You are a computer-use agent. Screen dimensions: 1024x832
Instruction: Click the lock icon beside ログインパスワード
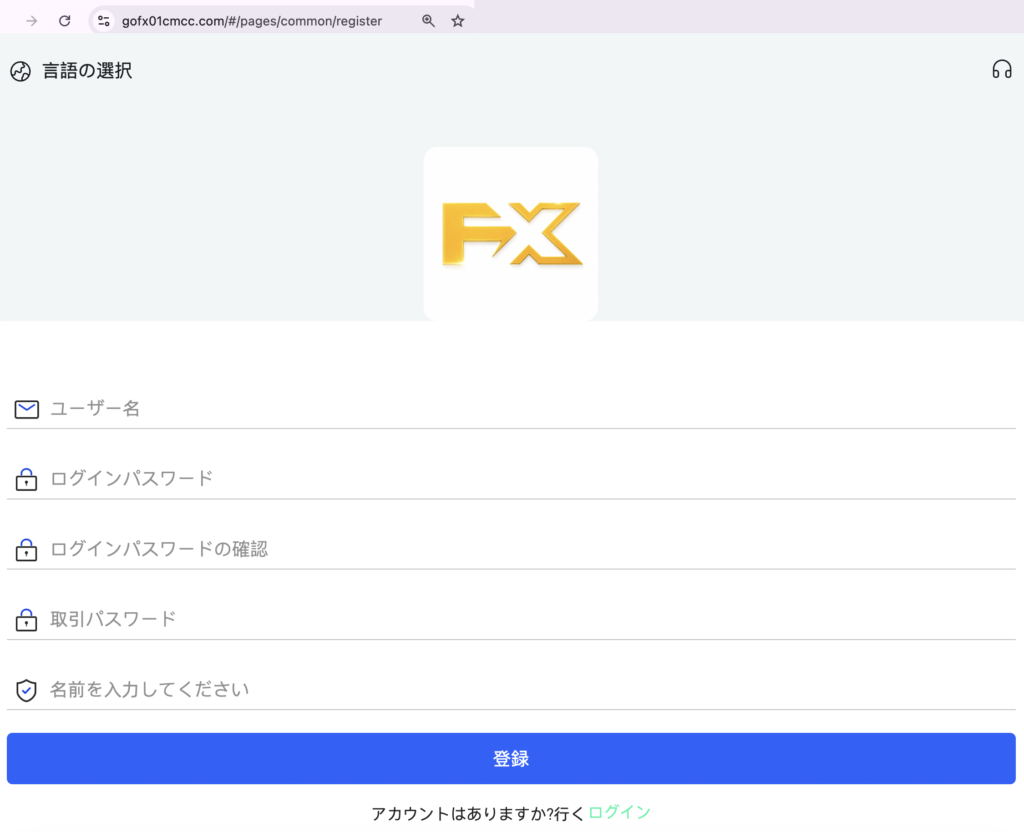point(26,479)
